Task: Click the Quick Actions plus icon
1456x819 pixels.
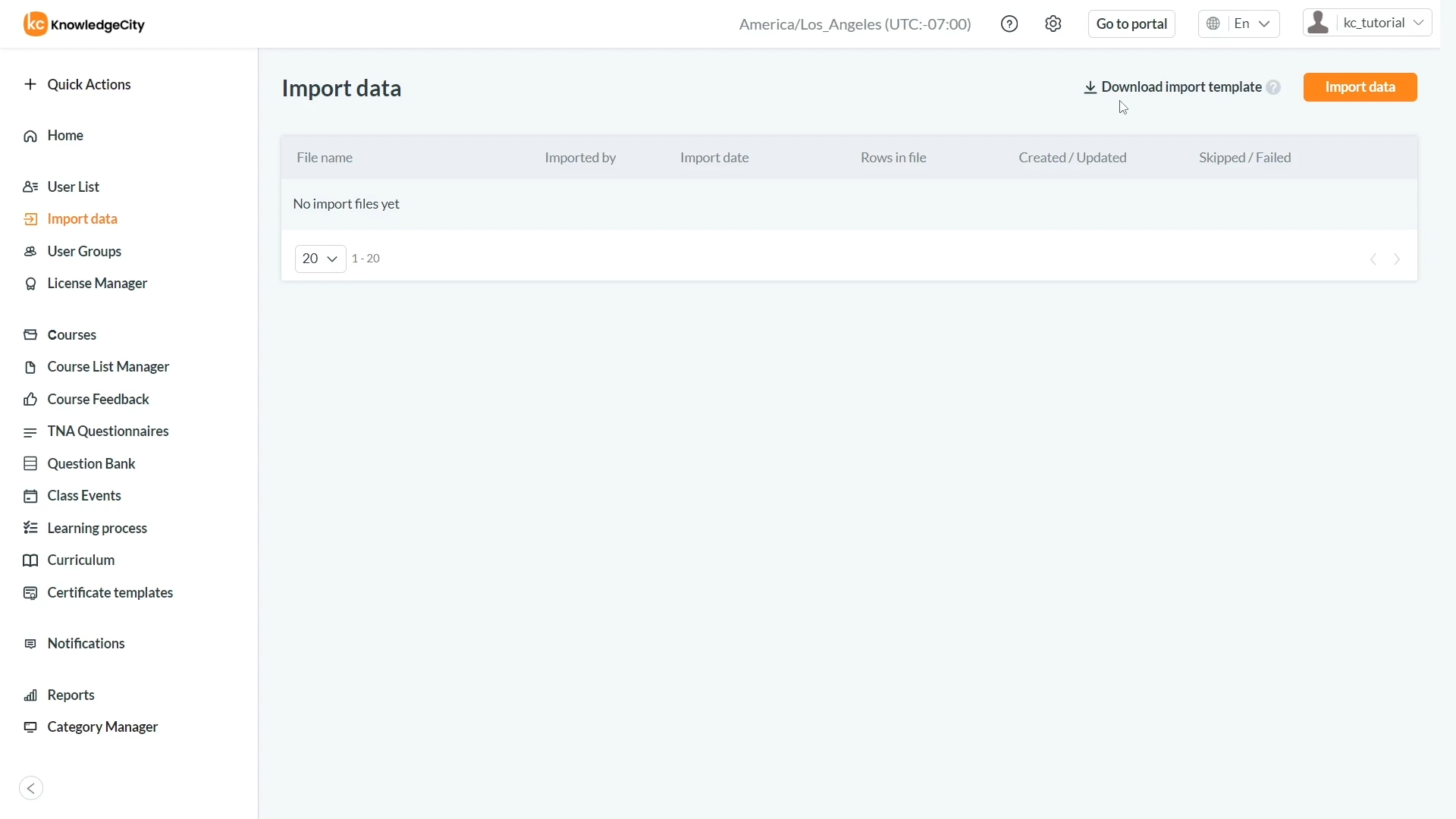Action: 30,84
